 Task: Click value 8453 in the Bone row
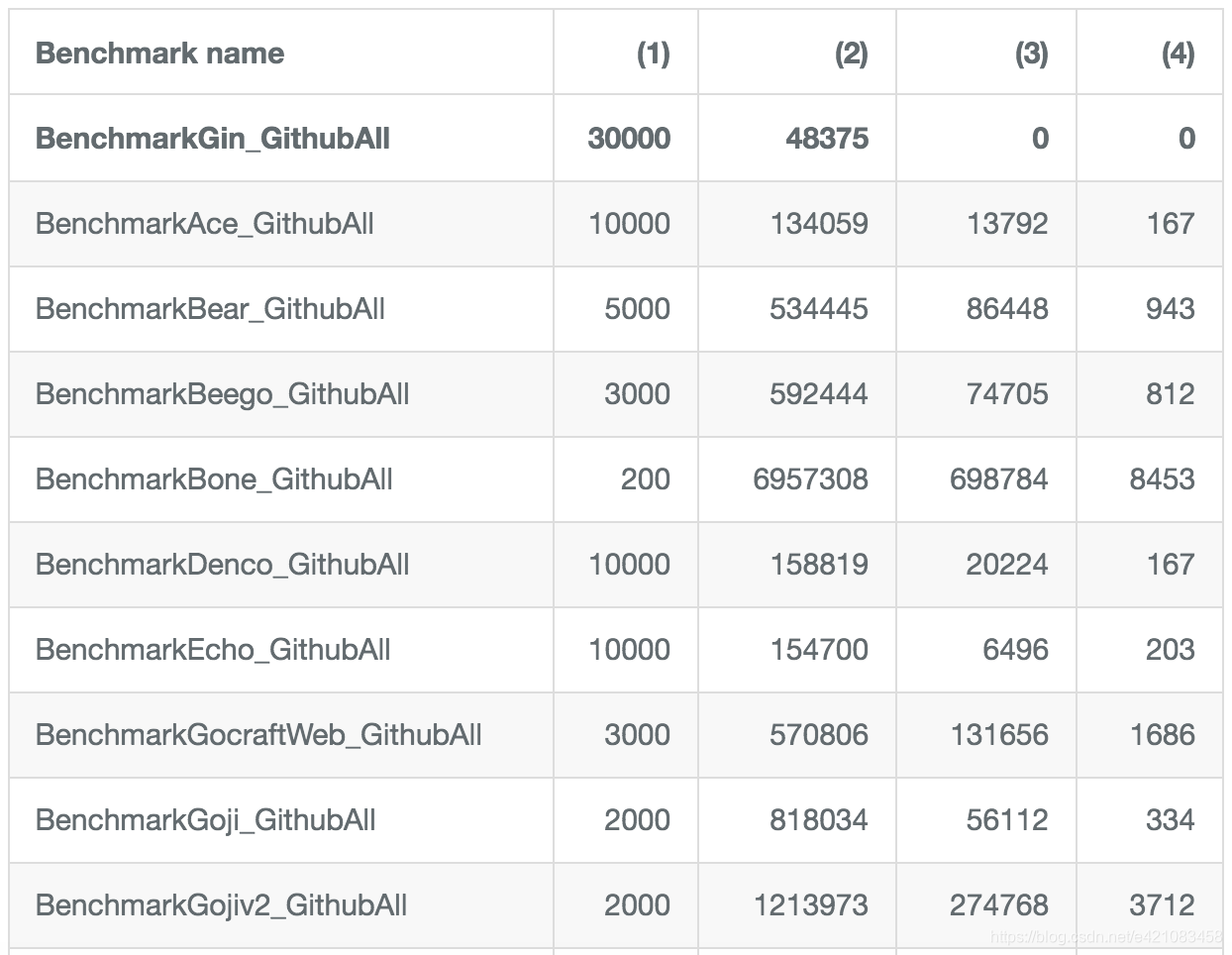coord(1163,479)
